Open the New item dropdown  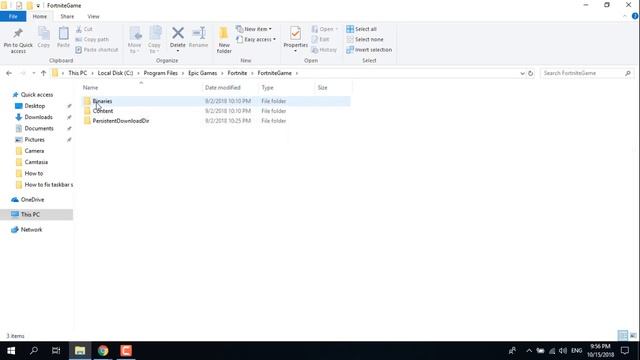click(254, 29)
